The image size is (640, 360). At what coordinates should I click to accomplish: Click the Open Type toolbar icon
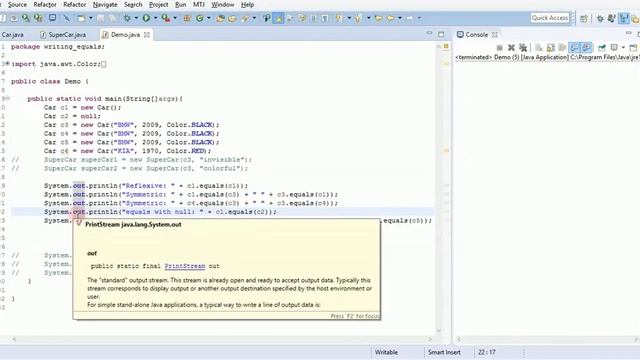click(220, 18)
